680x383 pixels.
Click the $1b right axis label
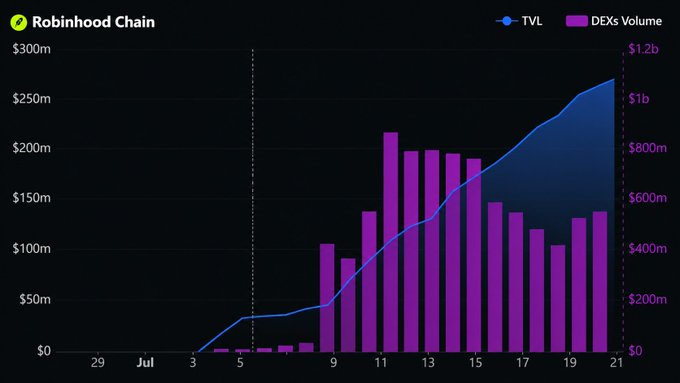(x=639, y=99)
